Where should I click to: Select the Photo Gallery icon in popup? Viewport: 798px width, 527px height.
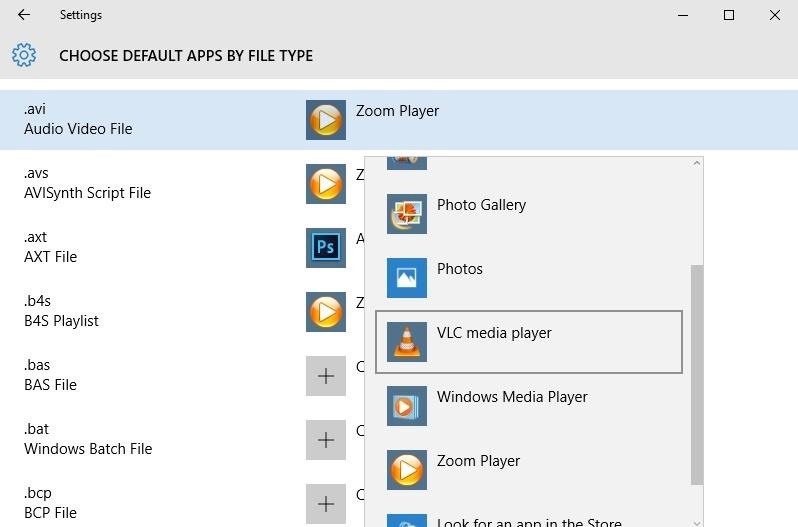[x=407, y=214]
